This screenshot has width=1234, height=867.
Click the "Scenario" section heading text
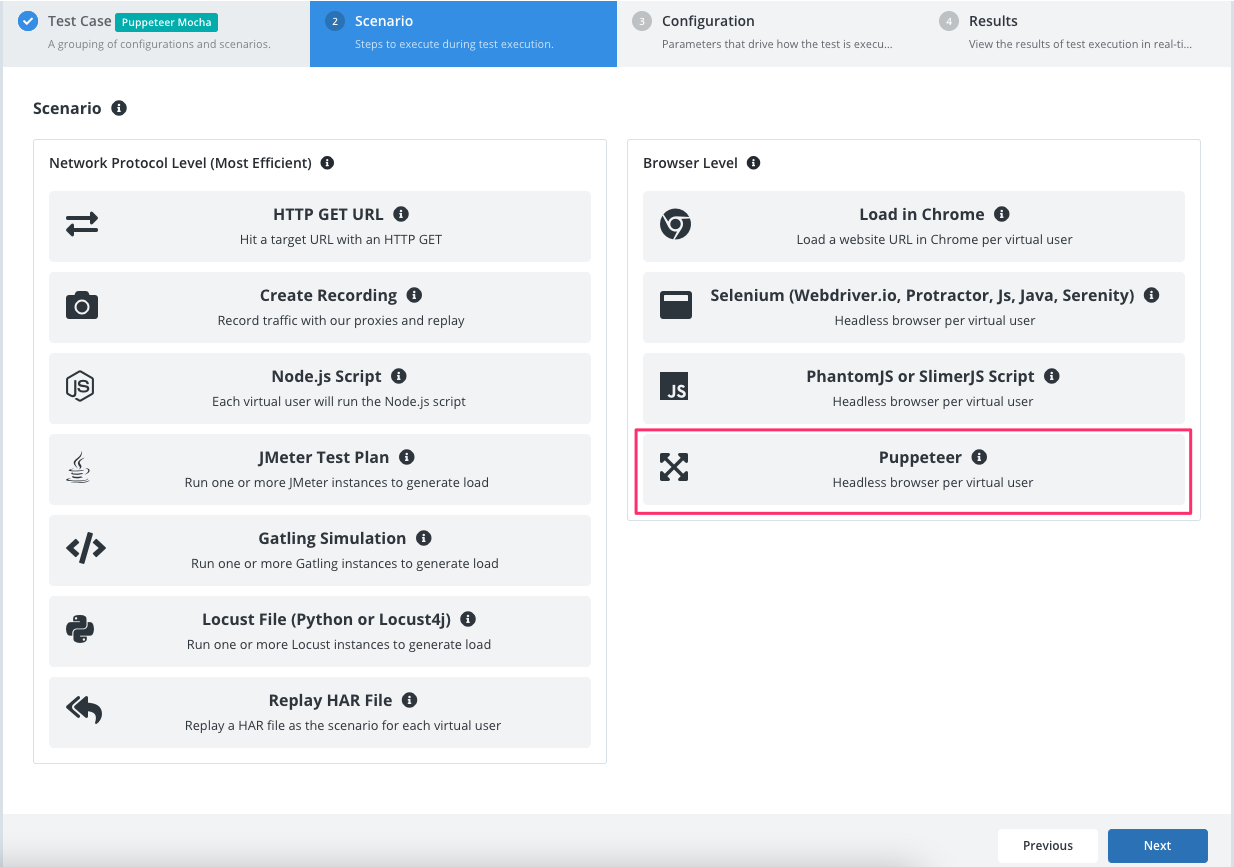67,108
